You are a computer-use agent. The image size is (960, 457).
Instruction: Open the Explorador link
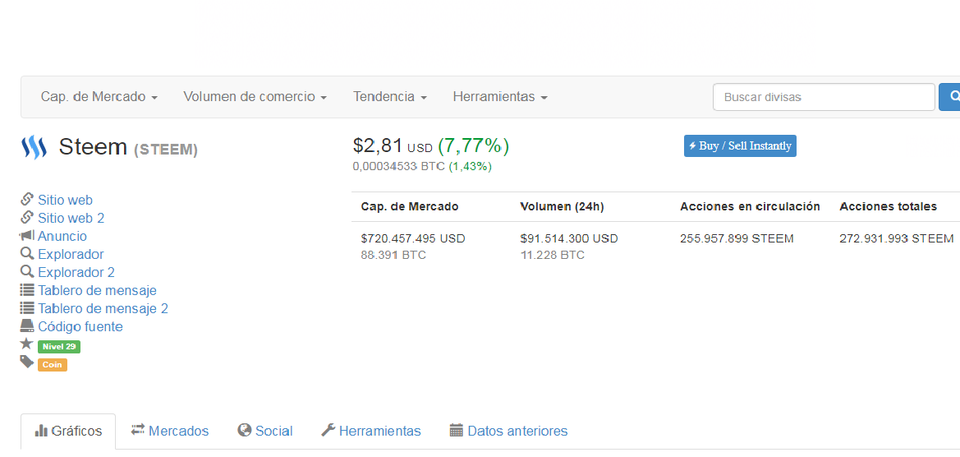[x=71, y=254]
